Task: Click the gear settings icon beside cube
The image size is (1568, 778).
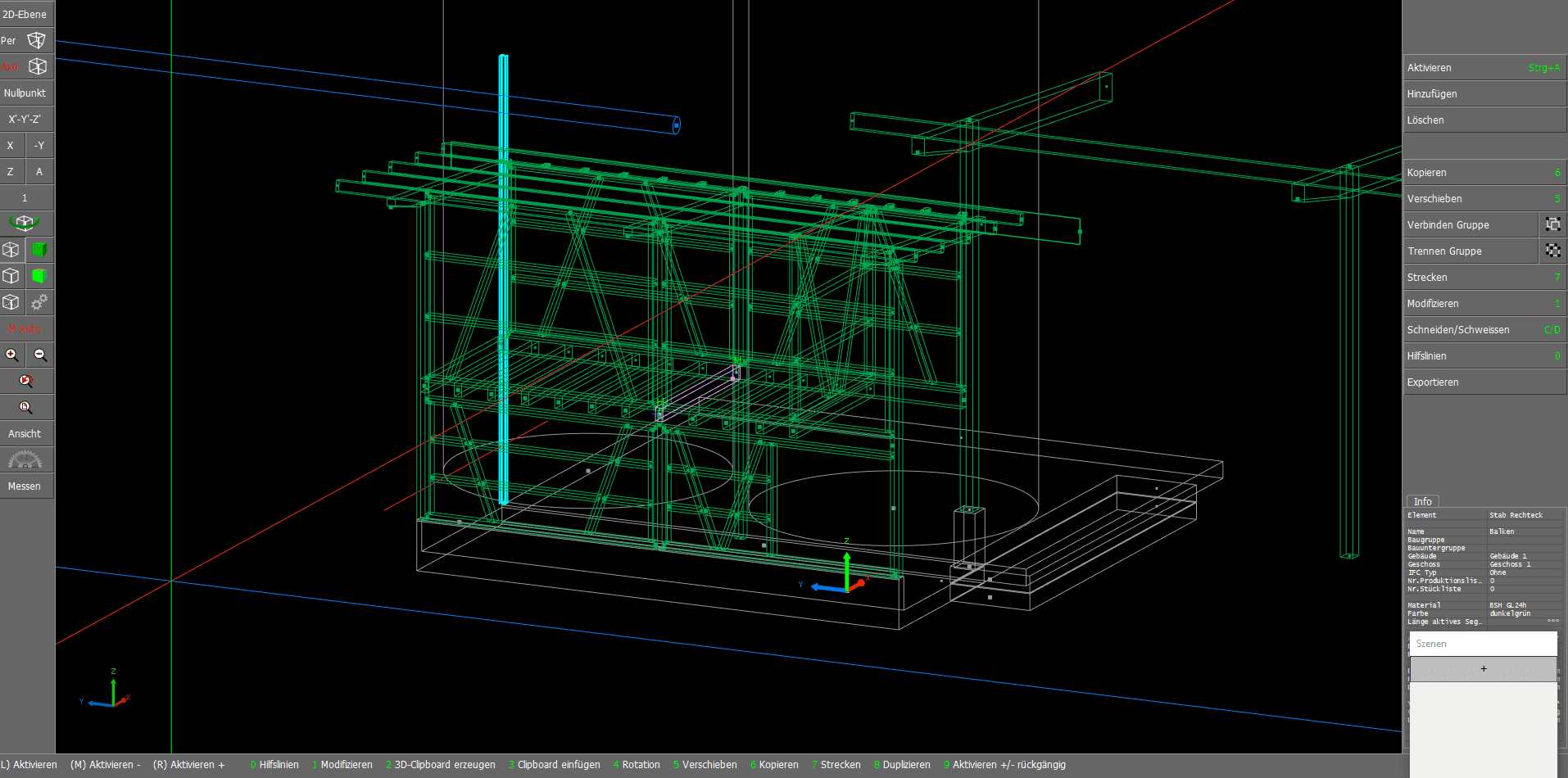Action: [x=39, y=302]
